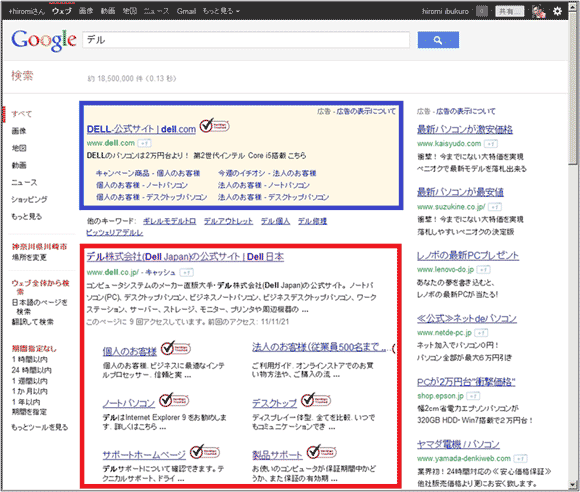Click +1 badge beside shop.epson.jp
Image resolution: width=580 pixels, height=492 pixels.
tap(473, 396)
